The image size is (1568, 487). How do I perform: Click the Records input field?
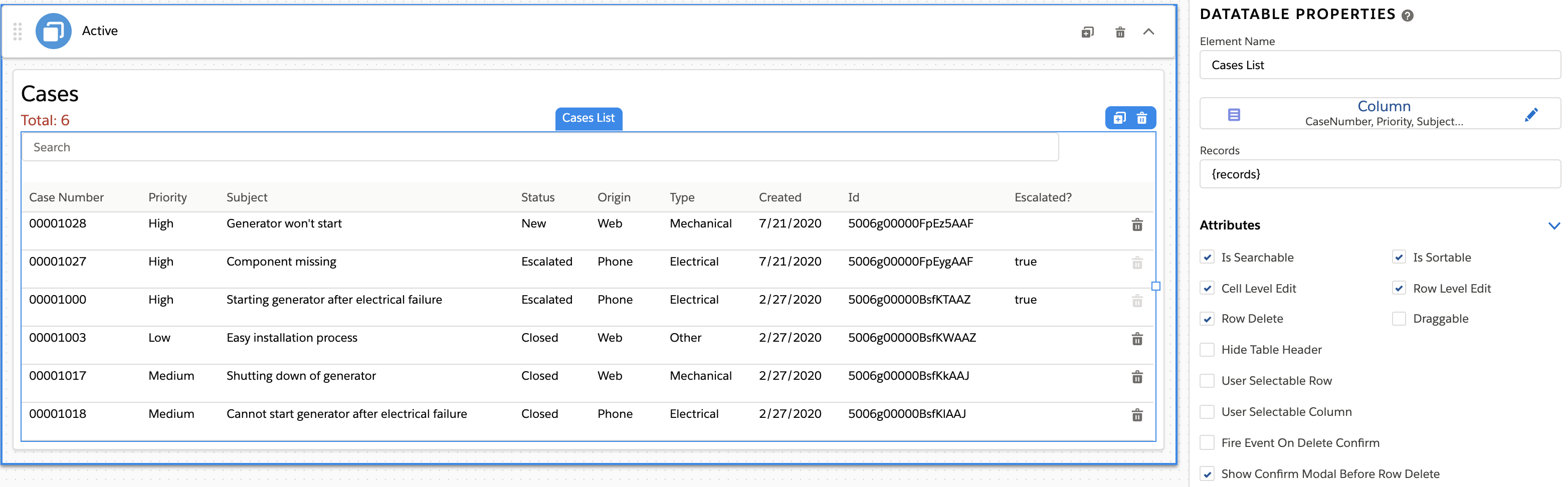[x=1380, y=174]
